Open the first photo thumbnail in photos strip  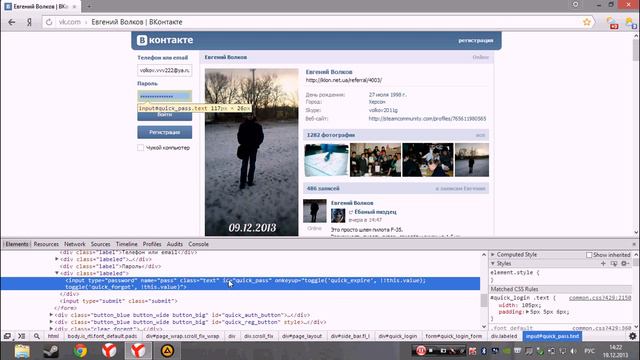pyautogui.click(x=326, y=160)
